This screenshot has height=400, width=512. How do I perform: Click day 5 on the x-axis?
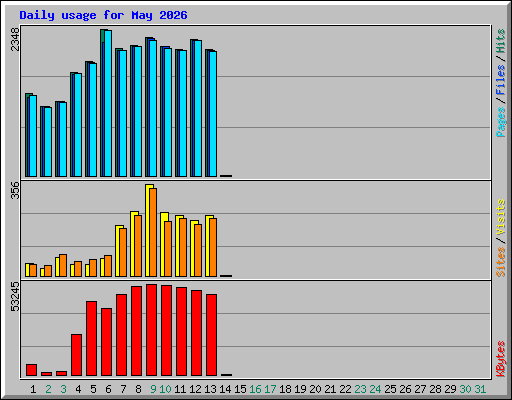(x=93, y=389)
